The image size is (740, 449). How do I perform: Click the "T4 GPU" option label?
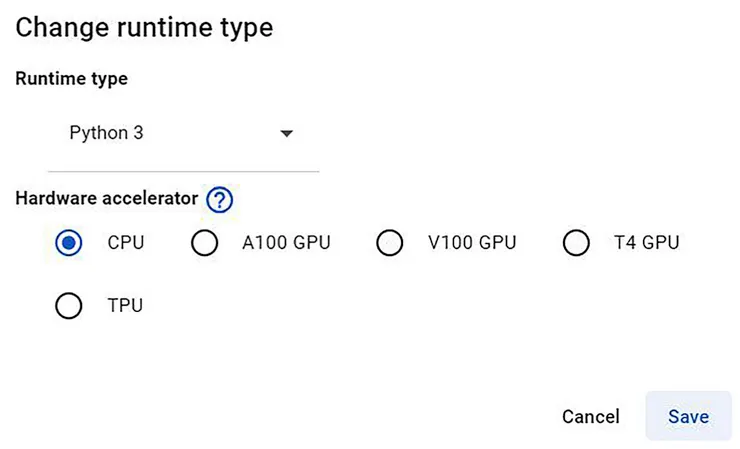click(x=647, y=243)
